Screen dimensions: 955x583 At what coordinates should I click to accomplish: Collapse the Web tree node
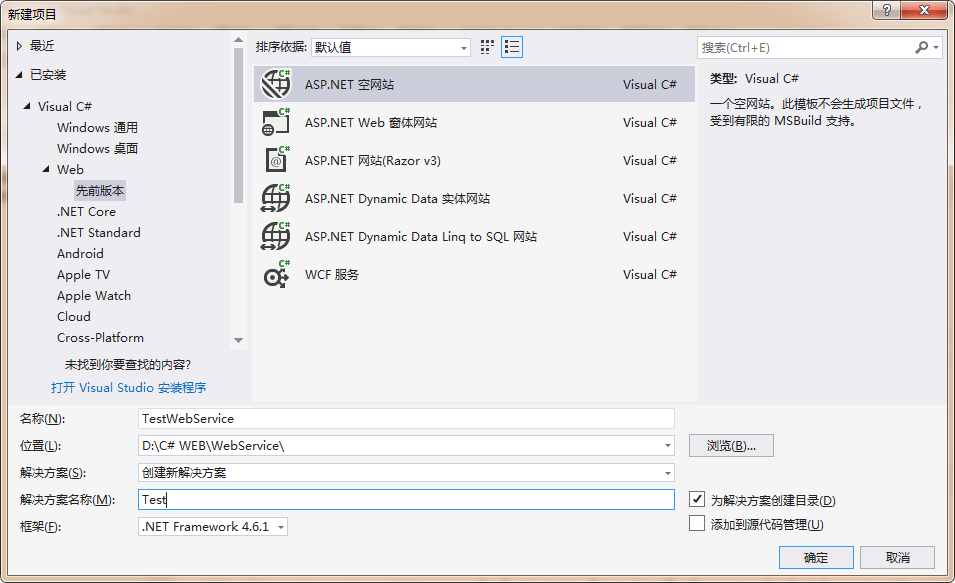click(x=46, y=169)
